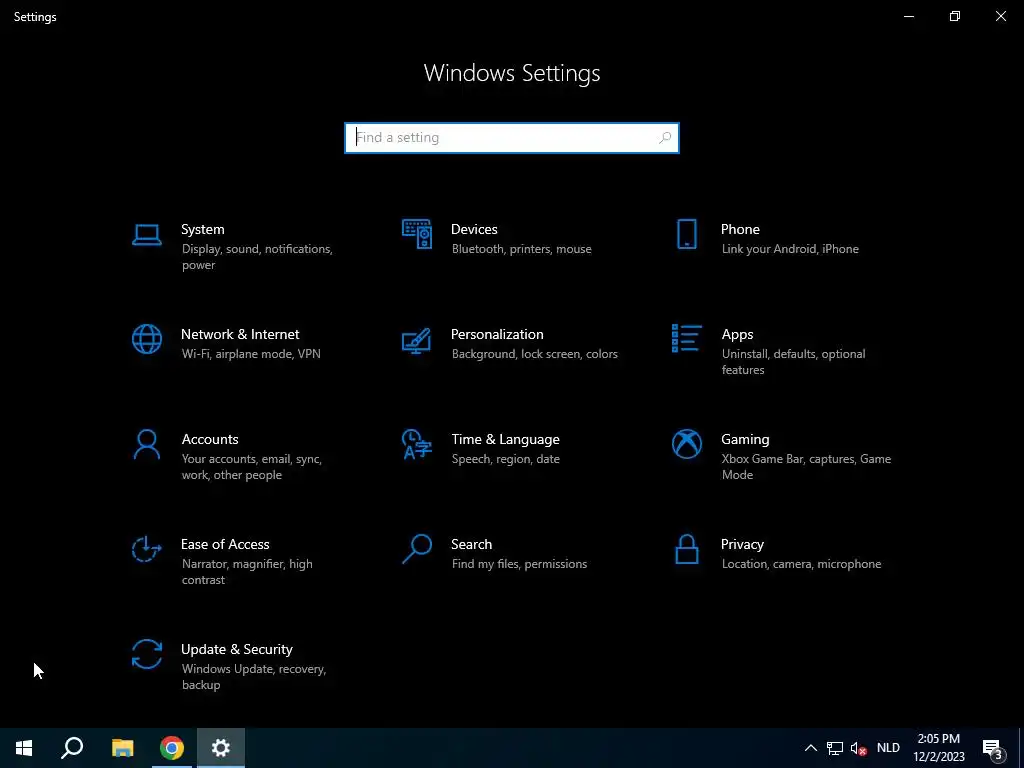Click 'Wi-Fi, airplane mode, VPN' text

[x=251, y=354]
